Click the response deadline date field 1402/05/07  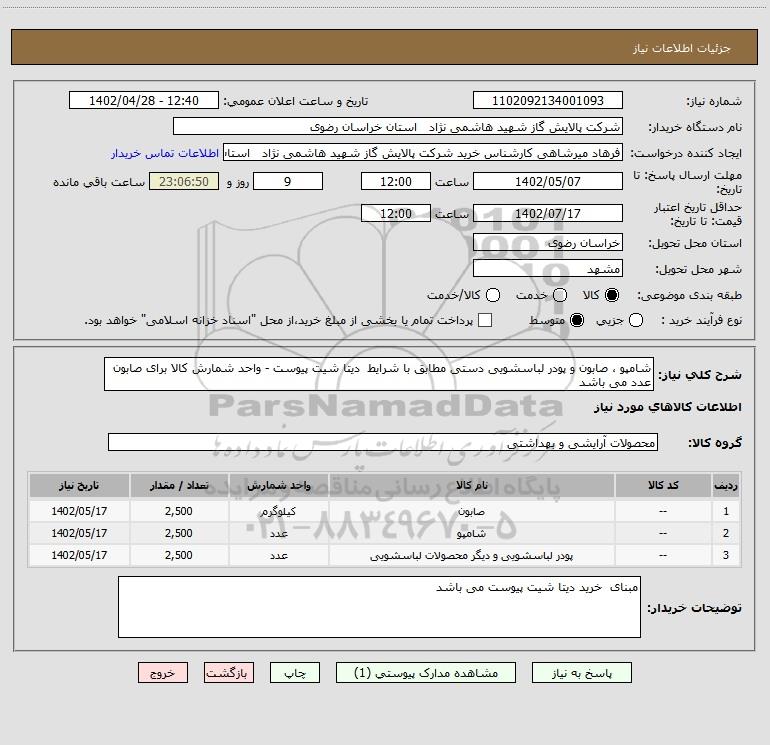coord(547,181)
